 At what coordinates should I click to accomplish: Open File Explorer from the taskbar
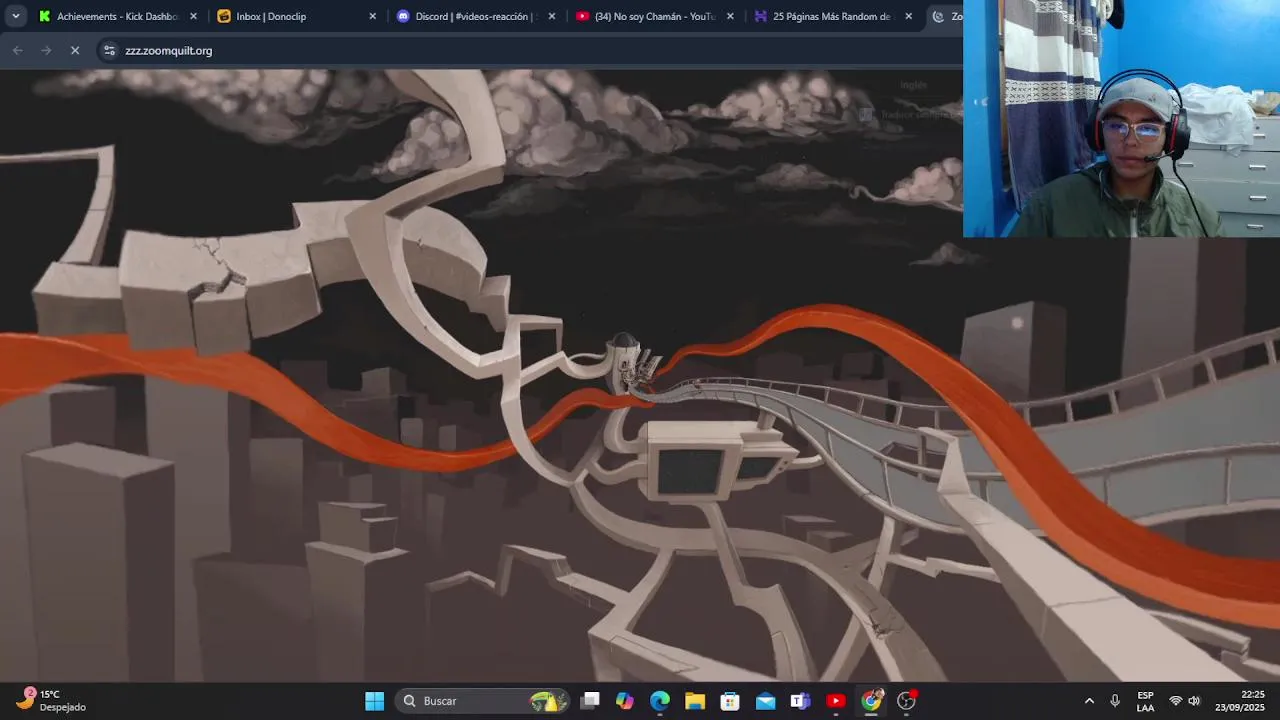pos(695,701)
